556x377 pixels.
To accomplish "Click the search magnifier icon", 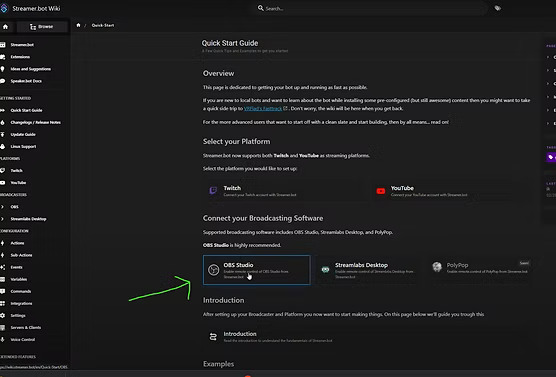I will (x=261, y=8).
